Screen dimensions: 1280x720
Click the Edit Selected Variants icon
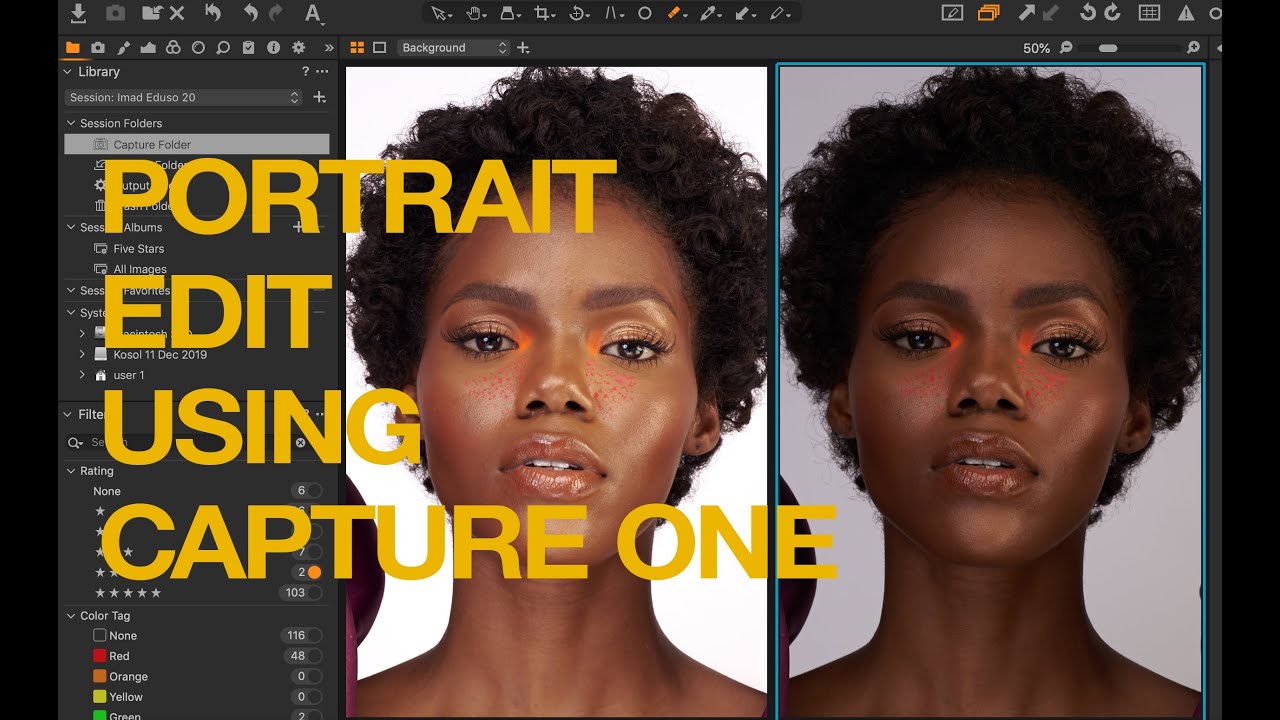[x=953, y=14]
